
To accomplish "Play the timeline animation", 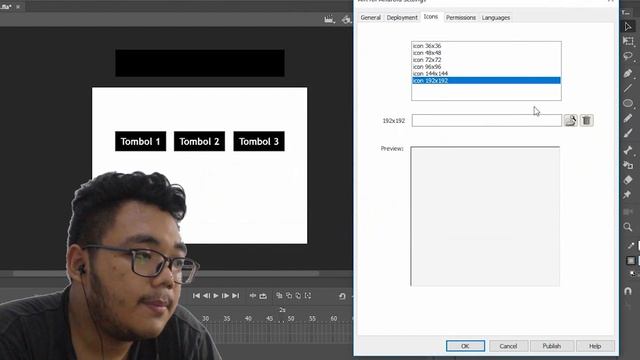I will click(x=216, y=296).
